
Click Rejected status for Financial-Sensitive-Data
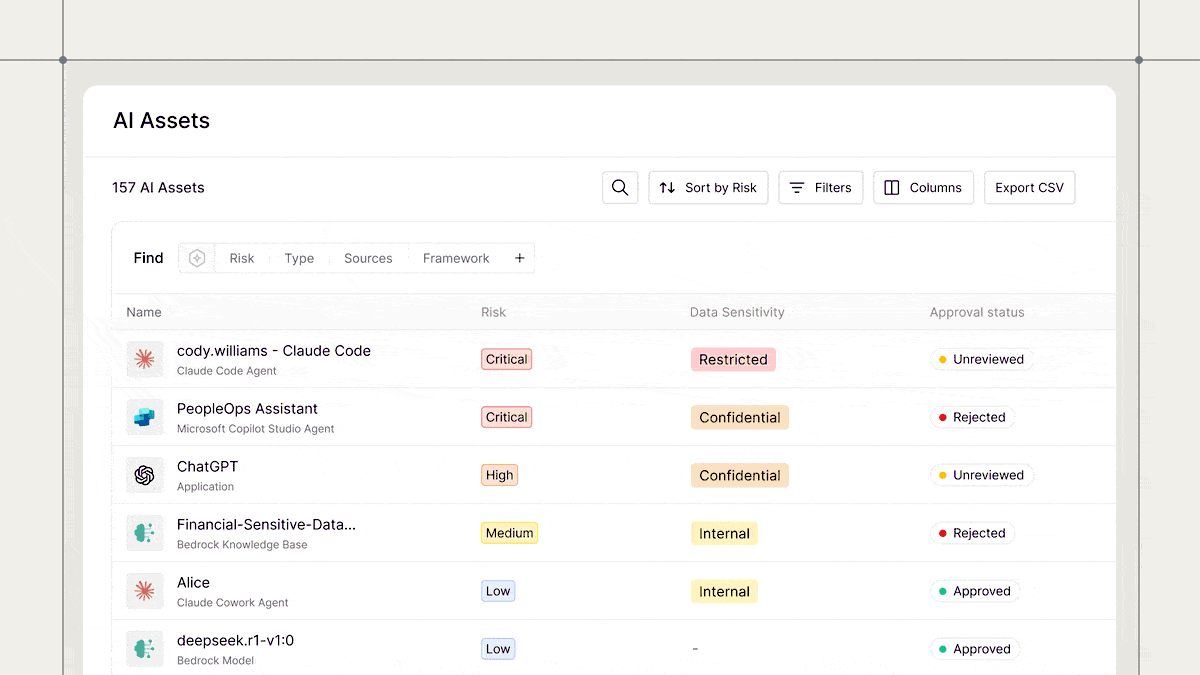(x=972, y=533)
